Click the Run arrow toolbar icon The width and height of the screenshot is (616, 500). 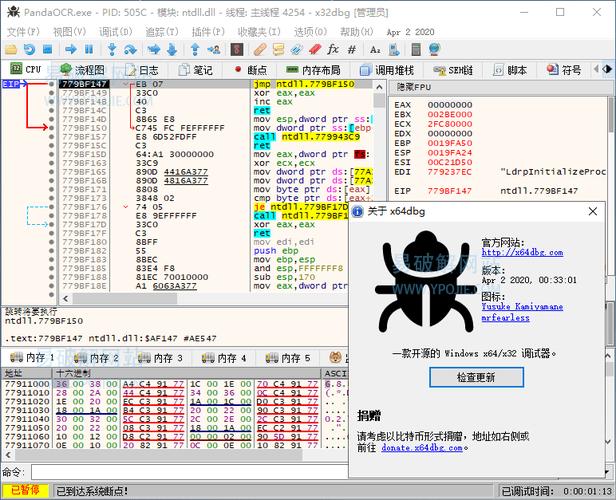click(70, 49)
